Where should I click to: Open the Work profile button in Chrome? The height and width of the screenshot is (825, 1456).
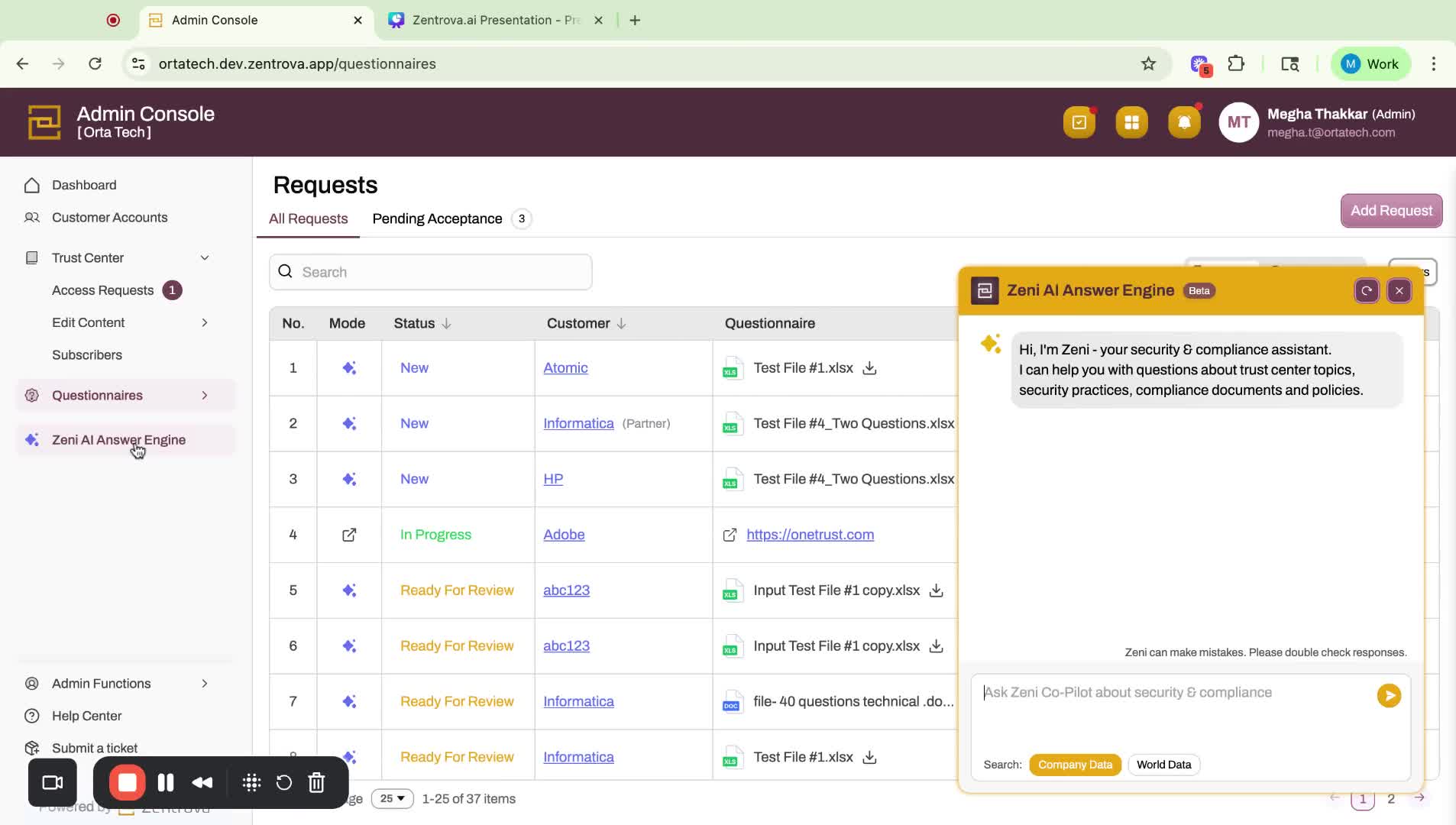click(1370, 64)
